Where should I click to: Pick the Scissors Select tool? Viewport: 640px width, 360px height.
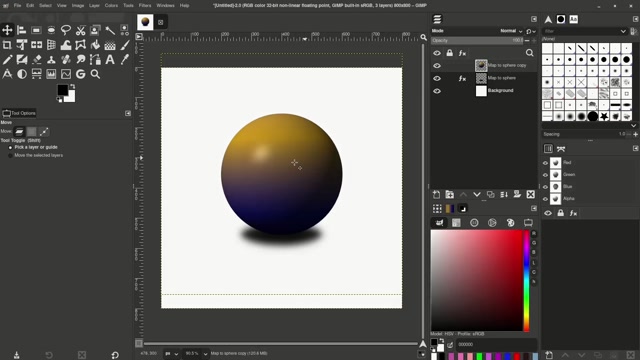click(80, 30)
